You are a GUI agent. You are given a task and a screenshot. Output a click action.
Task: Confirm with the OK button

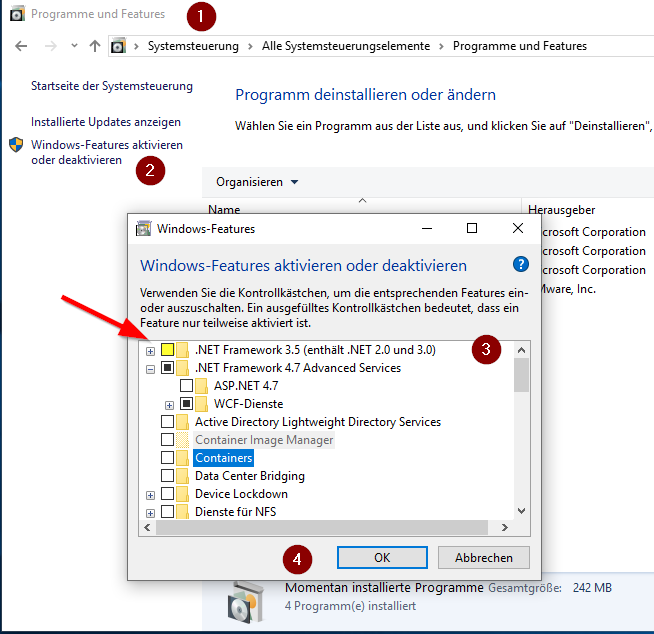[382, 558]
